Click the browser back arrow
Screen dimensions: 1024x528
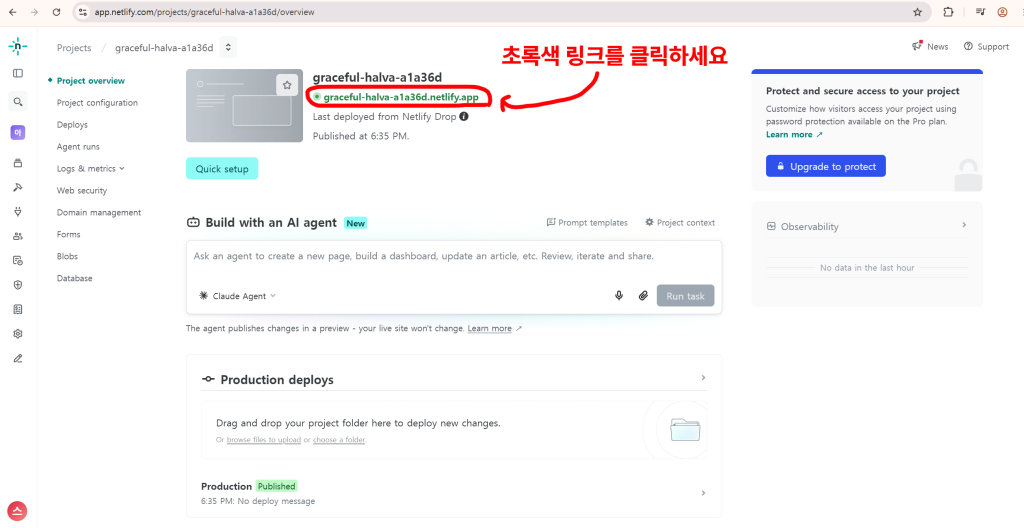click(12, 12)
